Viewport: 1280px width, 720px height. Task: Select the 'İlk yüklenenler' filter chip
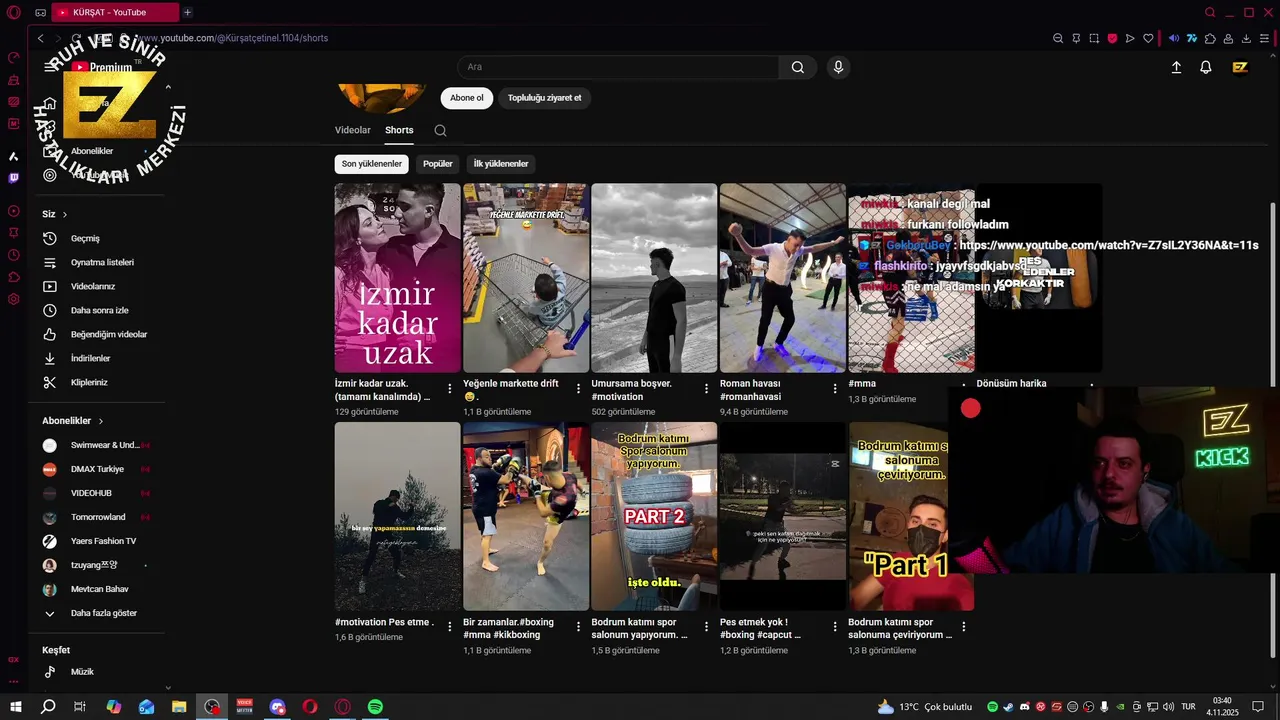[x=501, y=164]
